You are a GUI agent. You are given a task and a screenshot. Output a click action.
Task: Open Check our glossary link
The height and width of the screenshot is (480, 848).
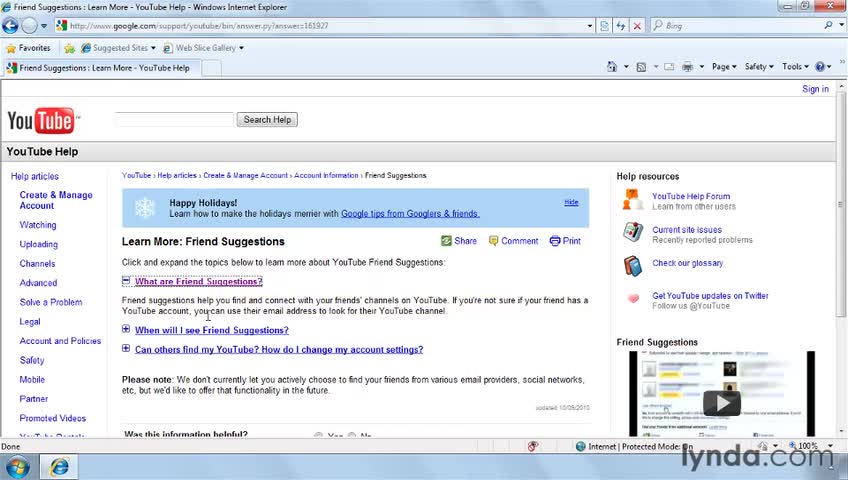tap(687, 263)
